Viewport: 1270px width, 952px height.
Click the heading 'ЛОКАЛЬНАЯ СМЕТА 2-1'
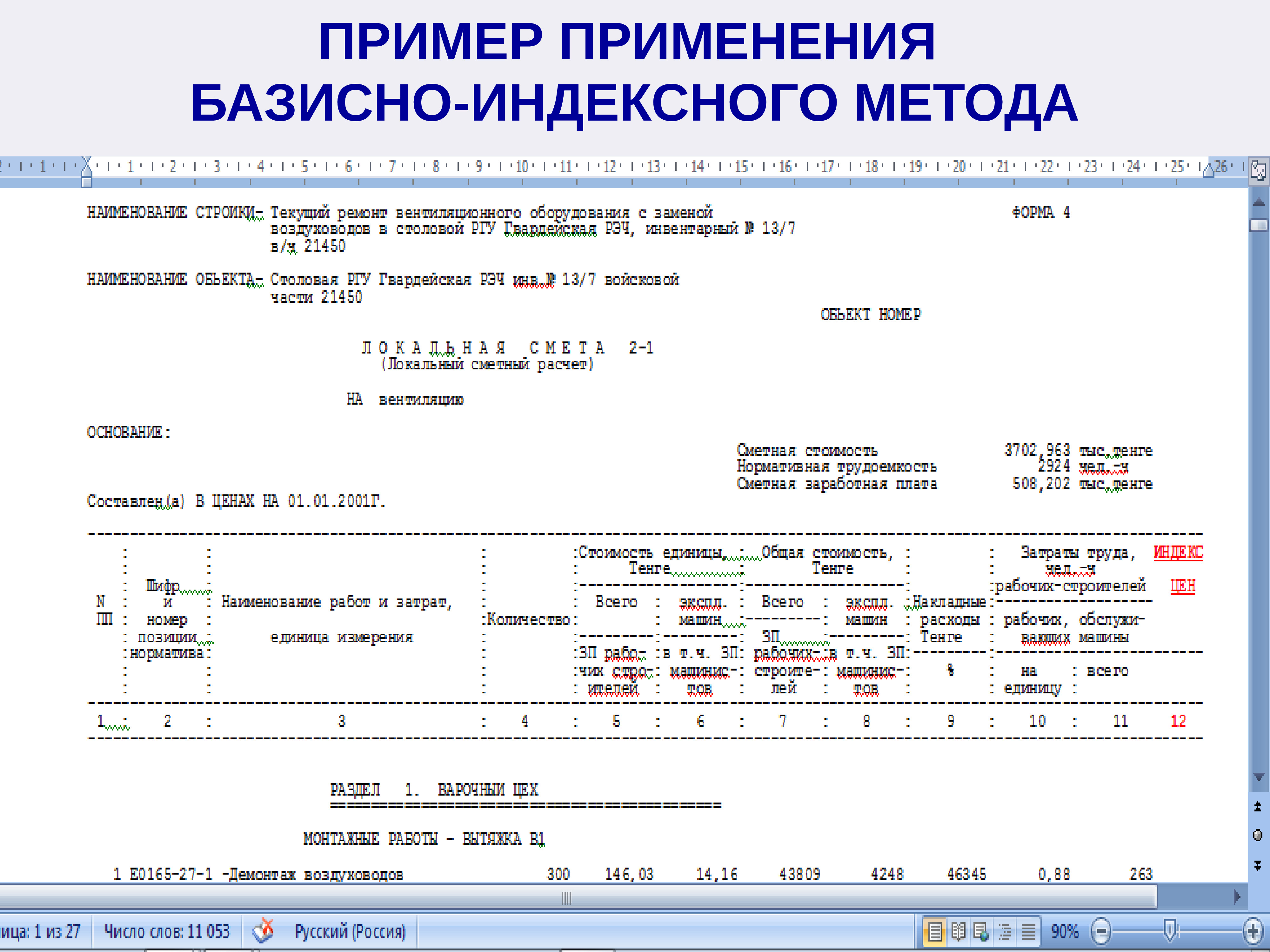tap(508, 348)
